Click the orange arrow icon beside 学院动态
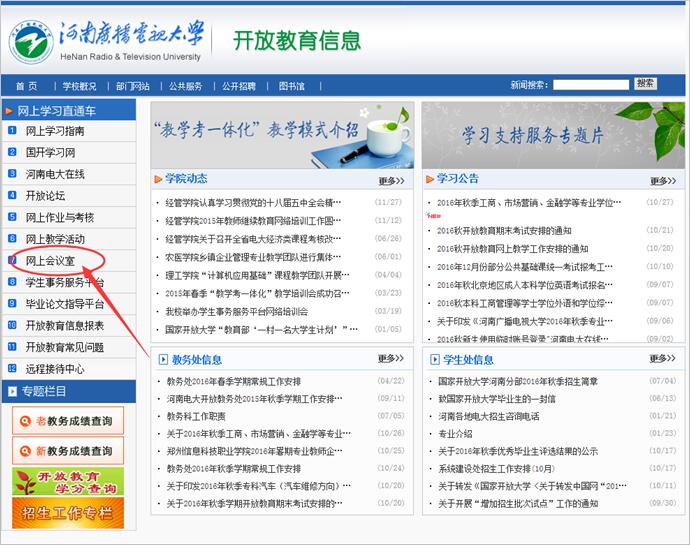The width and height of the screenshot is (690, 545). (x=158, y=179)
